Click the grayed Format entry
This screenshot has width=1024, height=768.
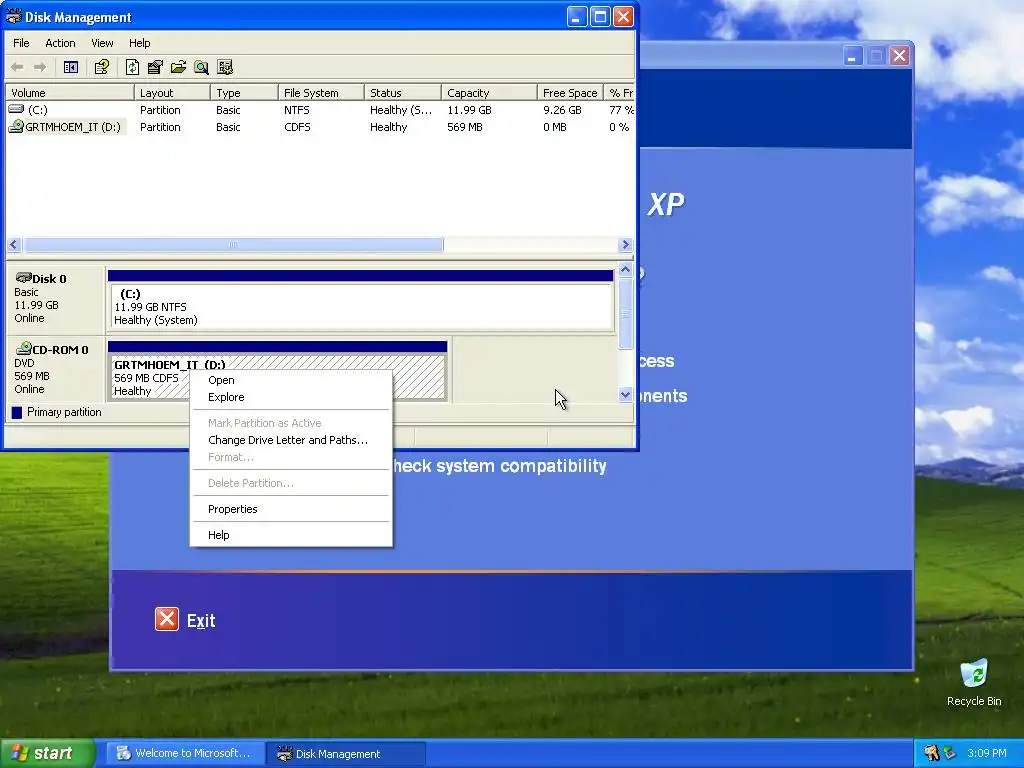[291, 457]
